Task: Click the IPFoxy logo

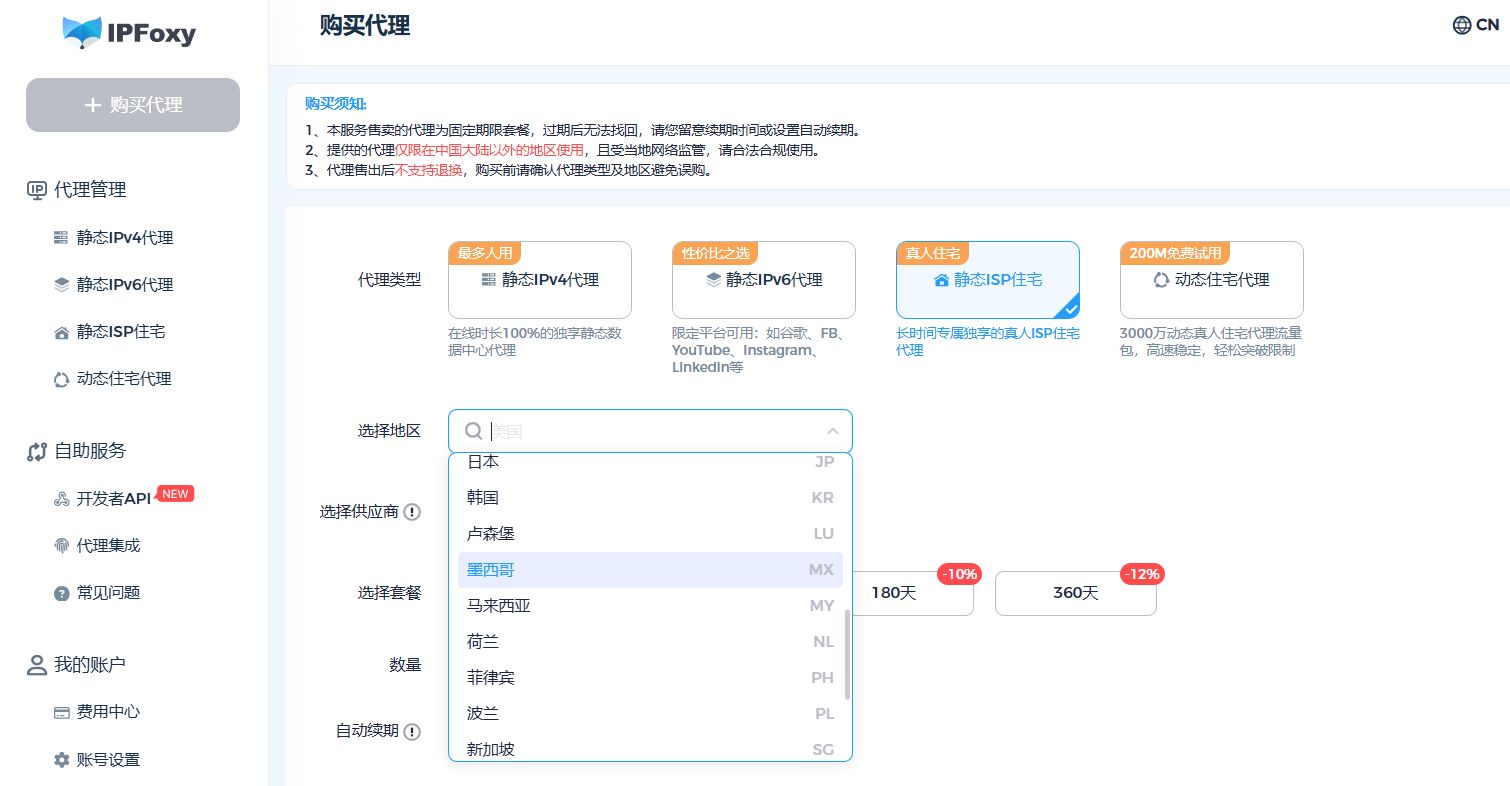Action: point(129,33)
